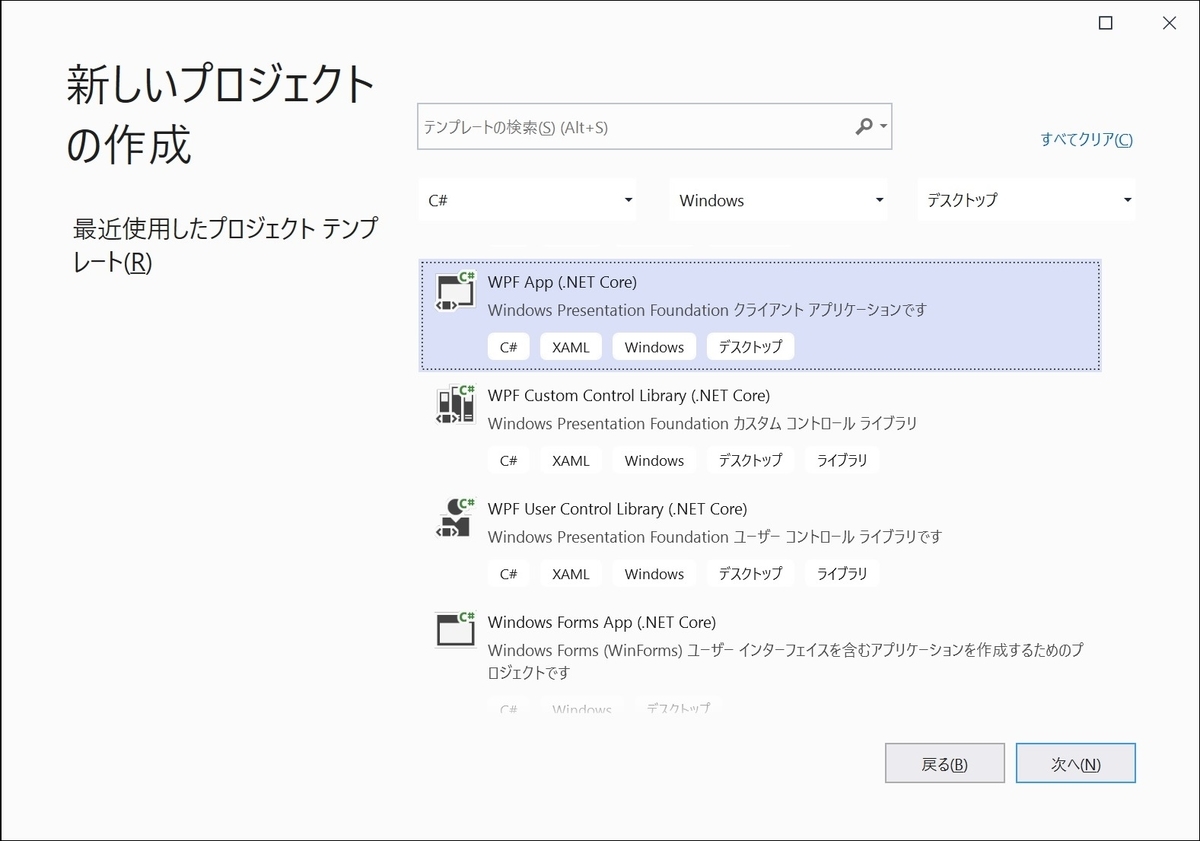Screen dimensions: 1200x841
Task: Click the クライアント アプリケーションです description text
Action: click(830, 310)
